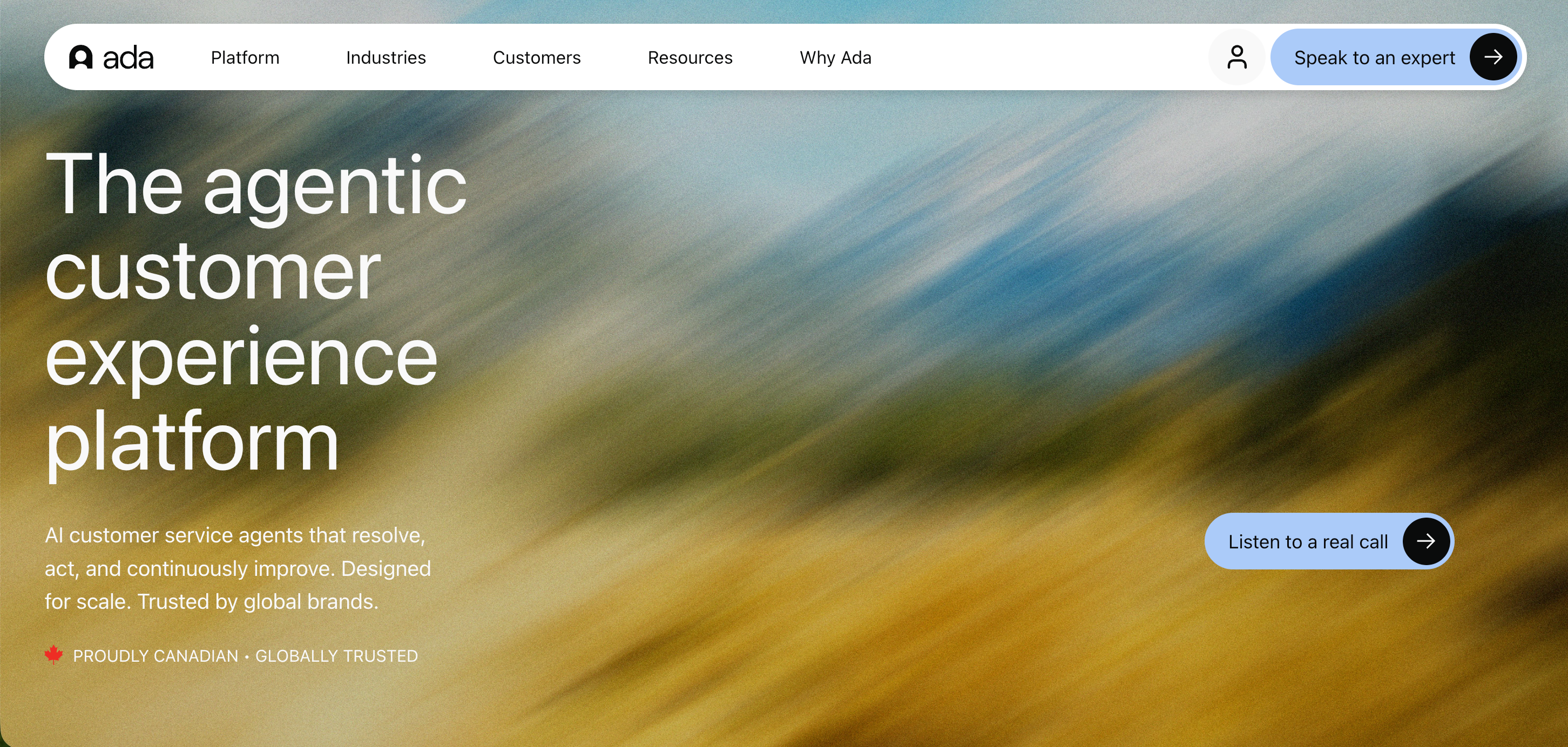The width and height of the screenshot is (1568, 747).
Task: Click the 'GLOBALLY TRUSTED' text
Action: point(336,656)
